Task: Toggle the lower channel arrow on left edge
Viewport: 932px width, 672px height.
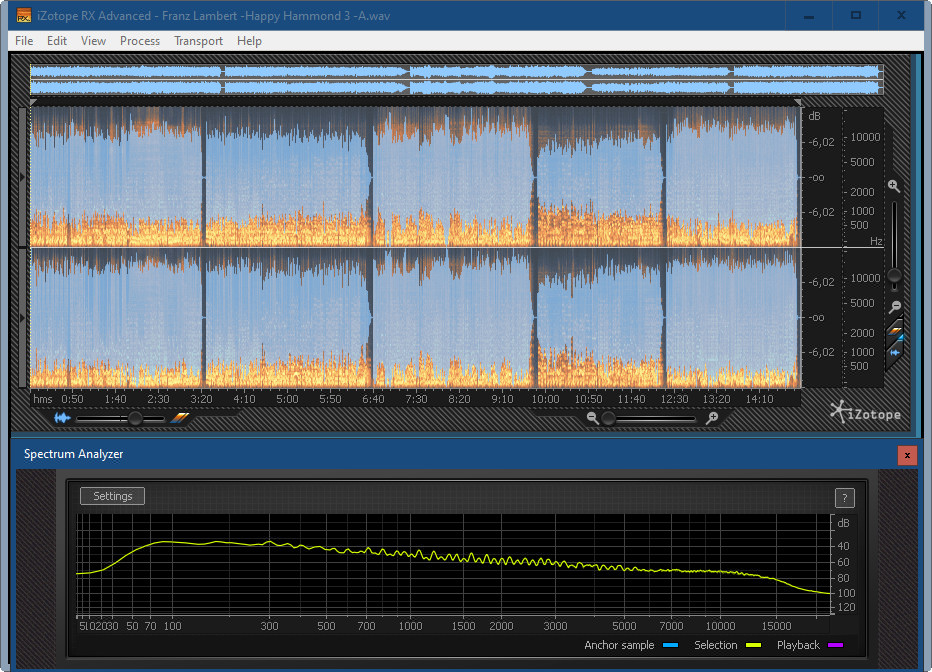Action: pyautogui.click(x=24, y=318)
